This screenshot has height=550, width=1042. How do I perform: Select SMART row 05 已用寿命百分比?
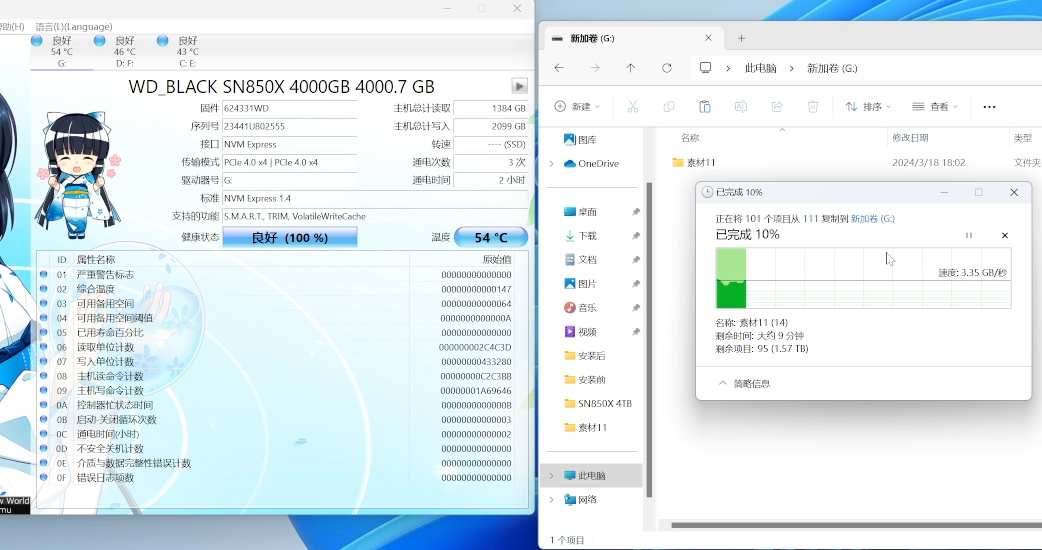pyautogui.click(x=282, y=332)
